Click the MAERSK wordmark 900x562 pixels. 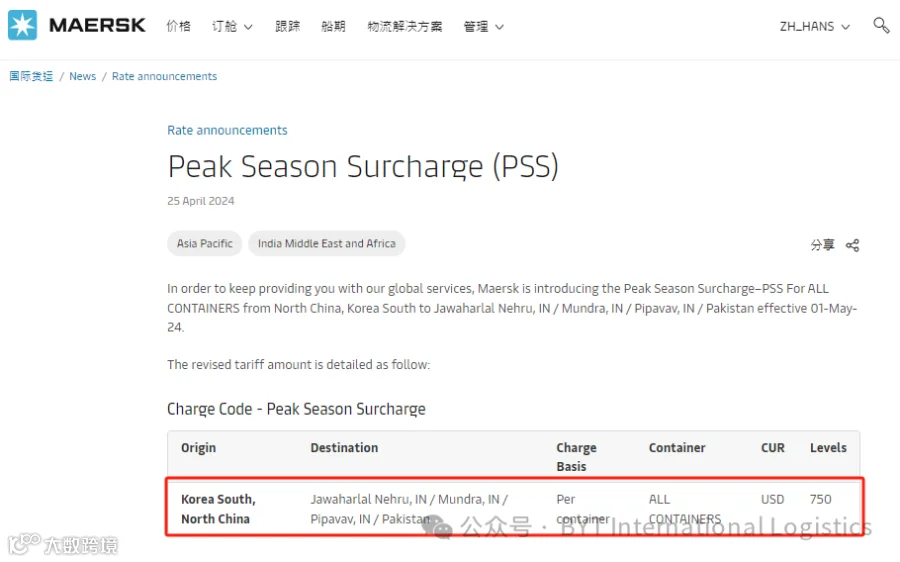(x=97, y=25)
